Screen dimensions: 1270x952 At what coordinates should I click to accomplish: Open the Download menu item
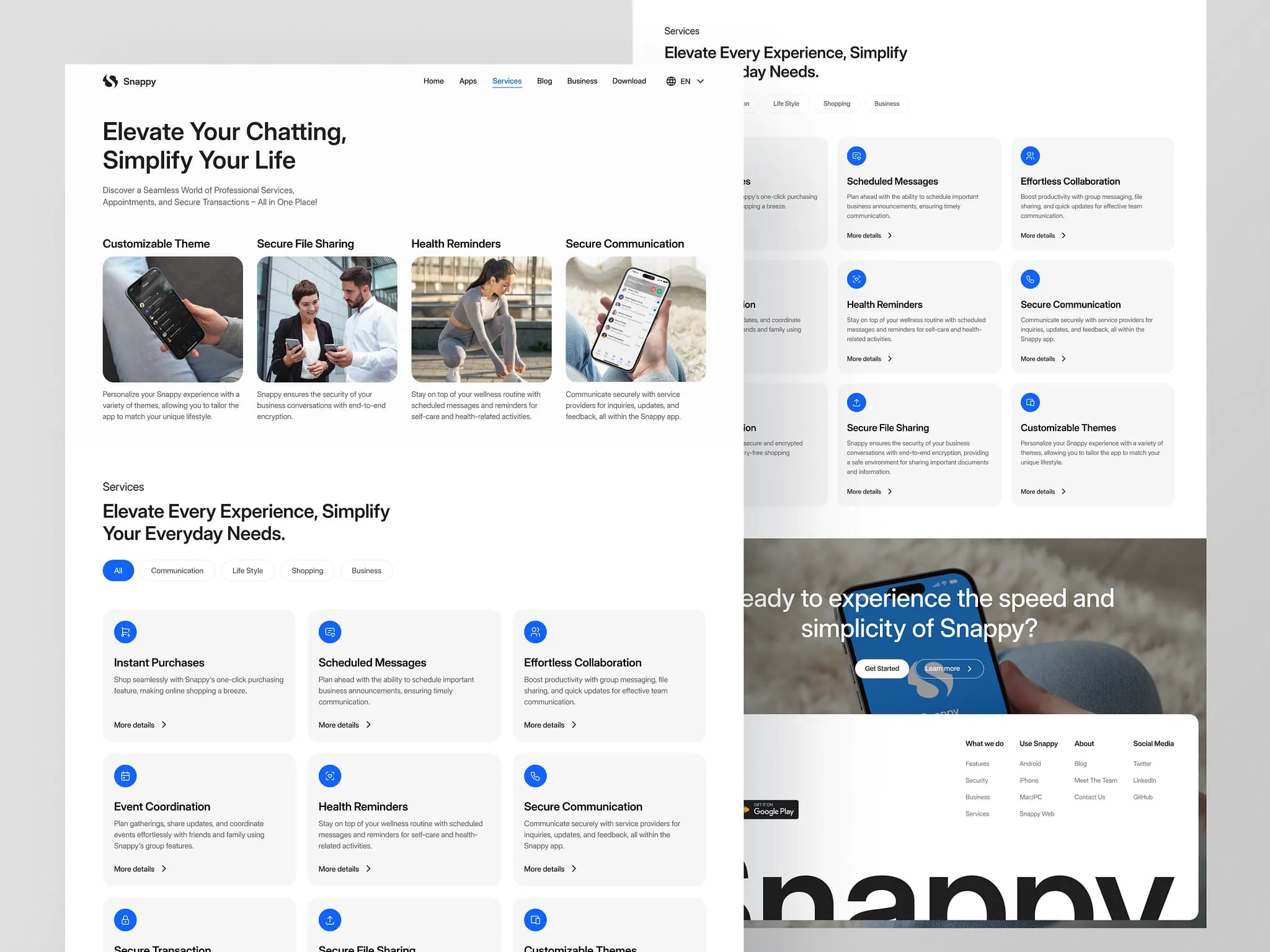tap(629, 81)
